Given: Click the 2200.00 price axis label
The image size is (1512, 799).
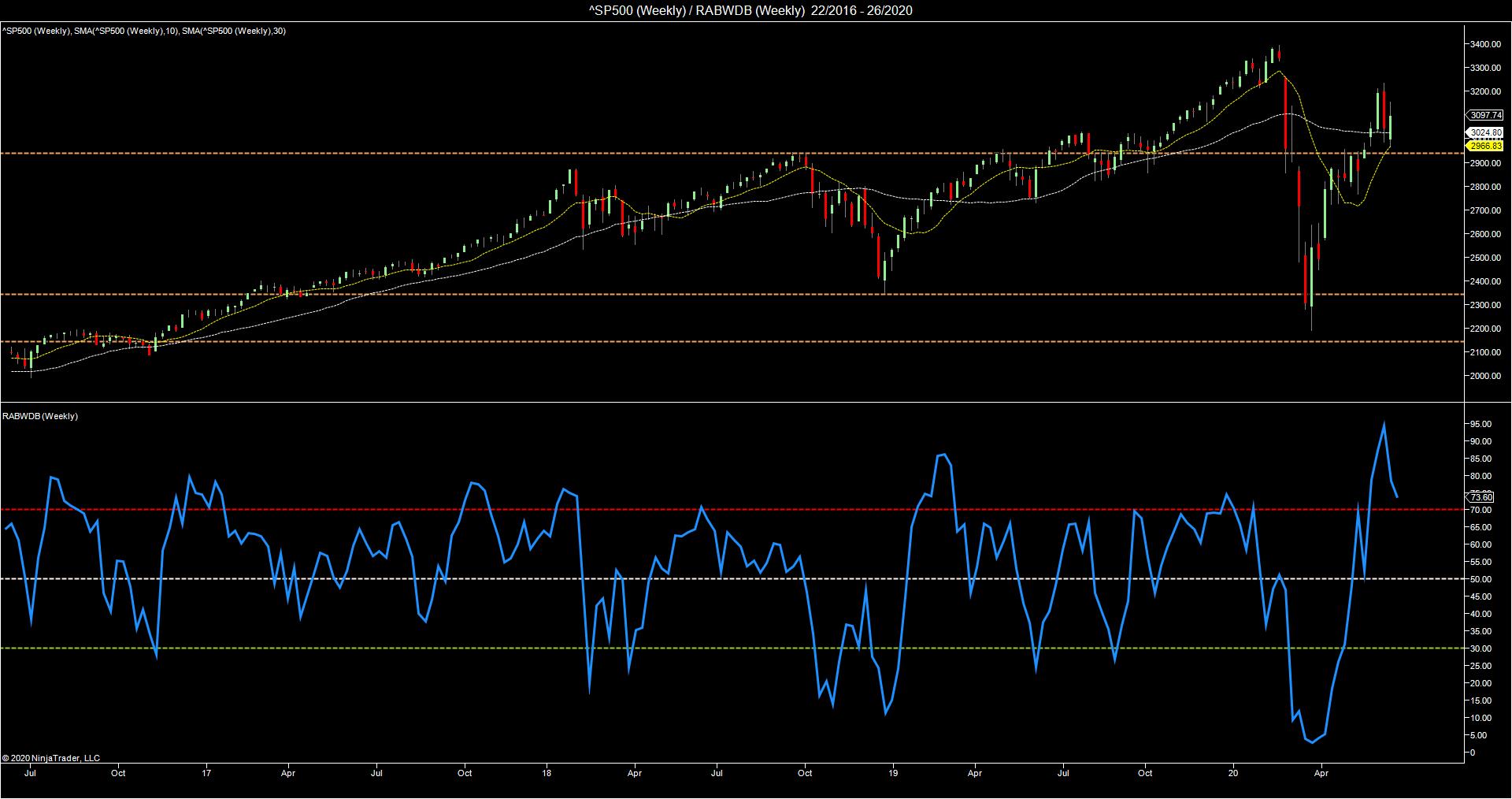Looking at the screenshot, I should point(1484,329).
